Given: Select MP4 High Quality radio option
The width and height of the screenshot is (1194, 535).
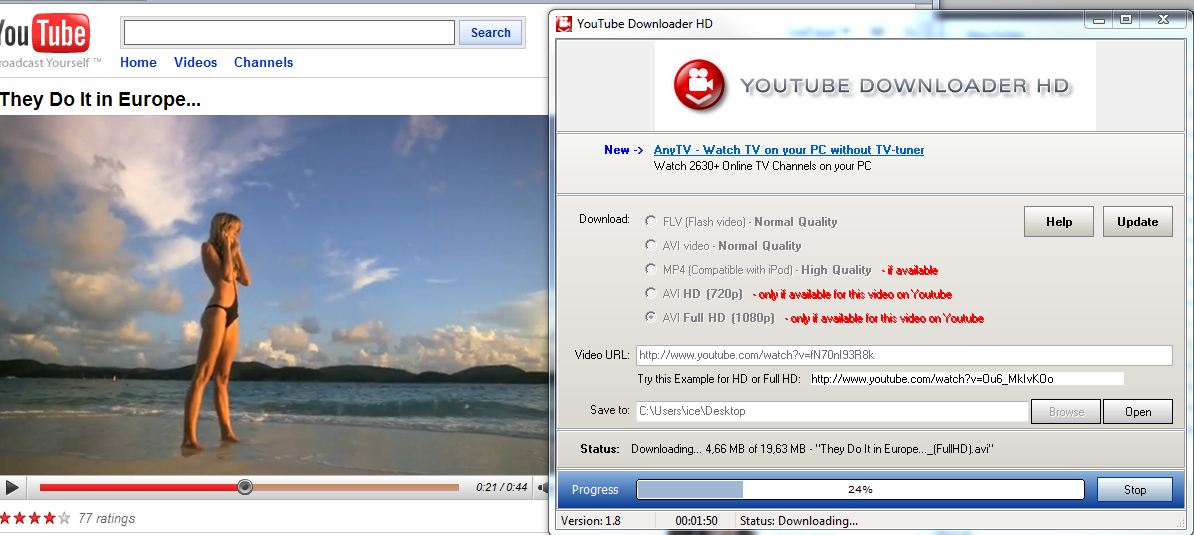Looking at the screenshot, I should (650, 269).
